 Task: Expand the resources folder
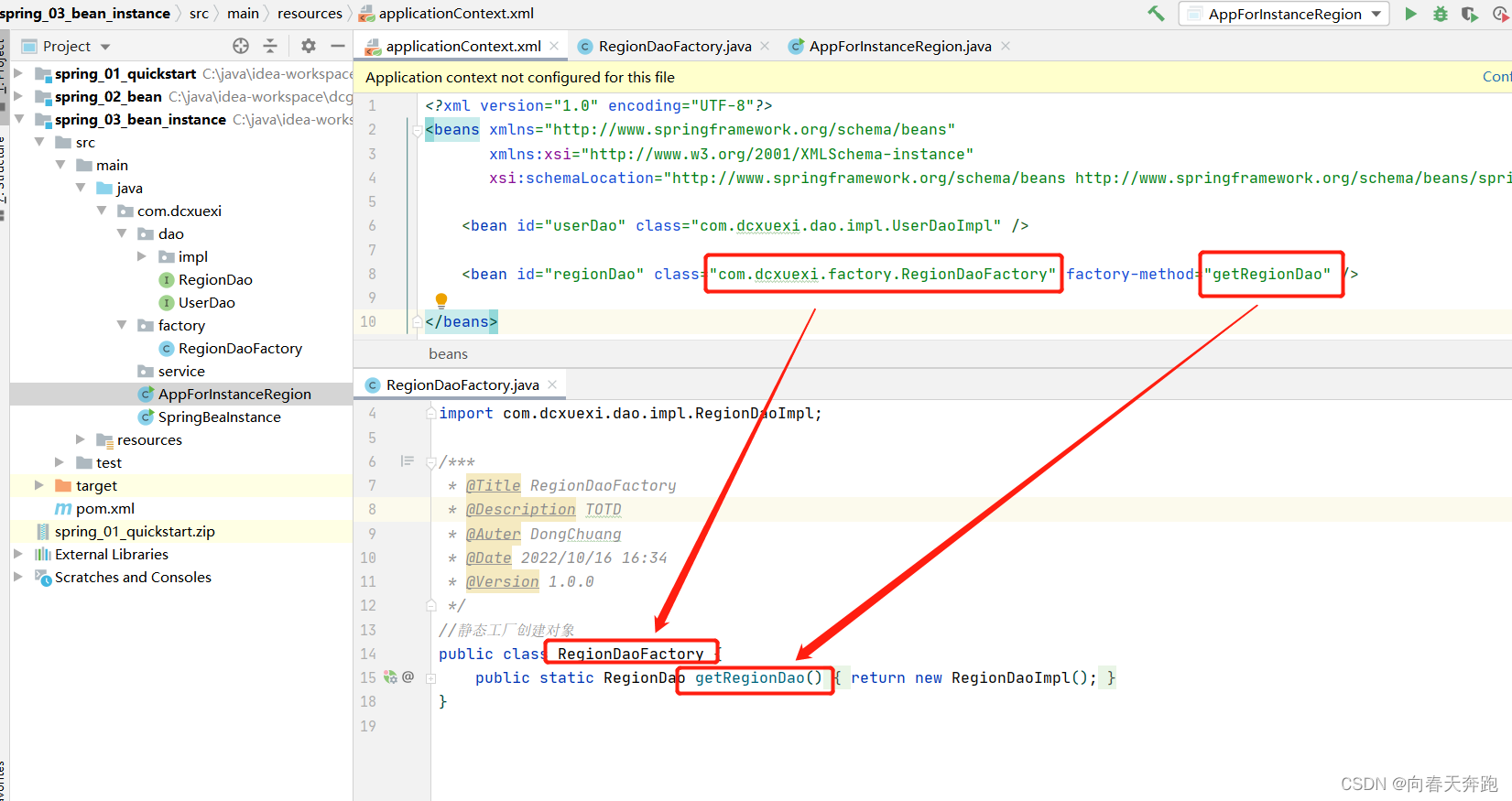pos(81,439)
